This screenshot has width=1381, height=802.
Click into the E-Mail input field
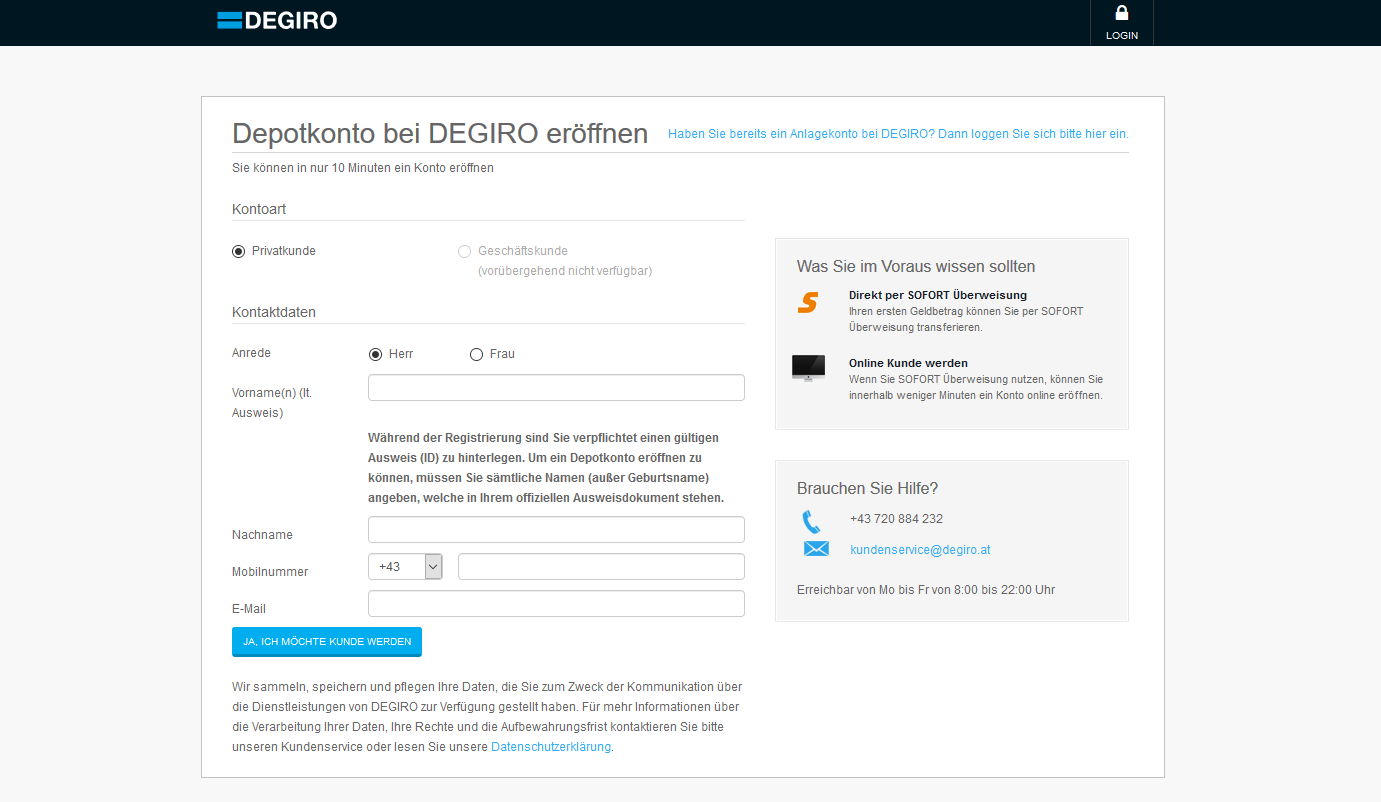[556, 604]
